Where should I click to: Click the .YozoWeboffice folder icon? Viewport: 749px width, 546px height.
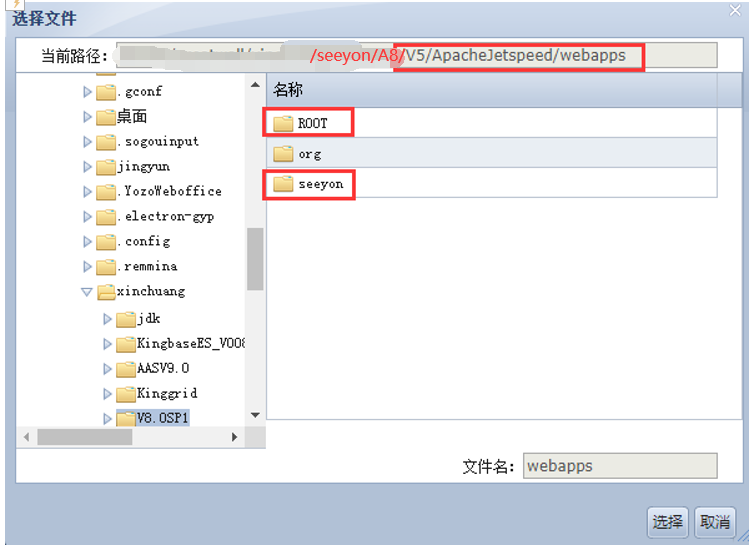click(106, 192)
